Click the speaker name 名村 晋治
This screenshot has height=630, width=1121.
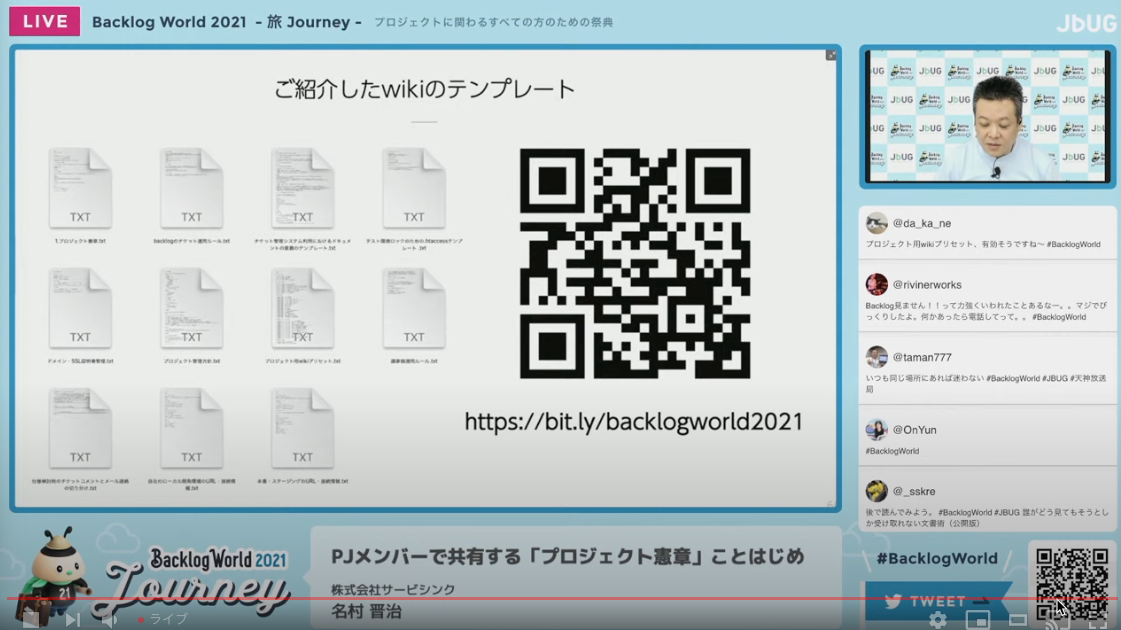(x=366, y=611)
